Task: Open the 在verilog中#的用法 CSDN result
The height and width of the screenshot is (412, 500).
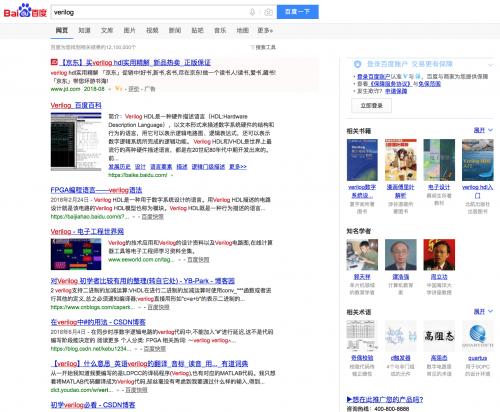Action: (98, 322)
